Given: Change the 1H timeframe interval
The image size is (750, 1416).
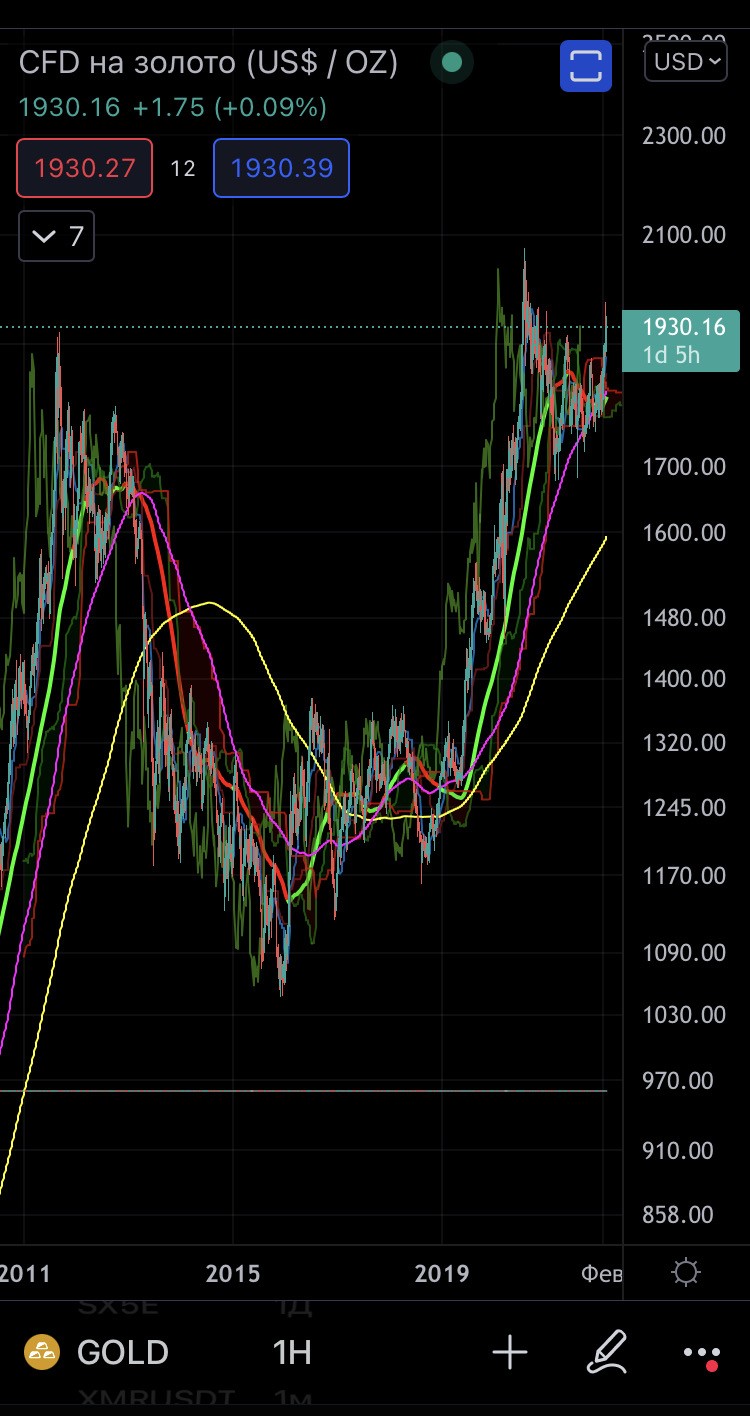Looking at the screenshot, I should click(x=292, y=1352).
